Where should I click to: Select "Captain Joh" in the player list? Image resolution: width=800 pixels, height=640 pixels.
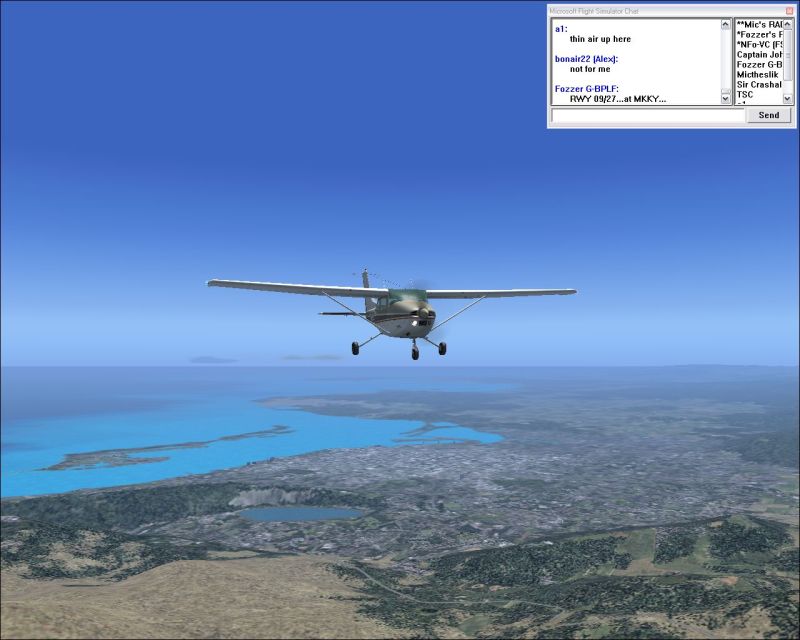click(x=759, y=55)
